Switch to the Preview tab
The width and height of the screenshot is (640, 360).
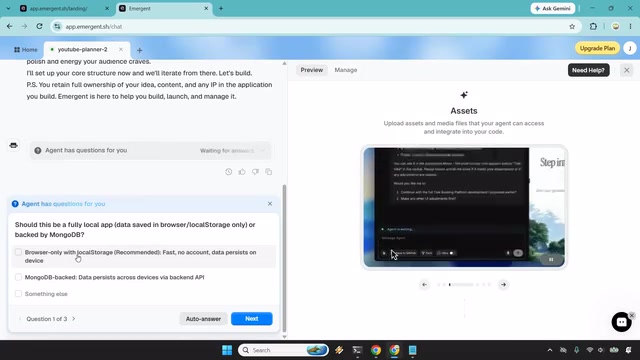click(311, 70)
